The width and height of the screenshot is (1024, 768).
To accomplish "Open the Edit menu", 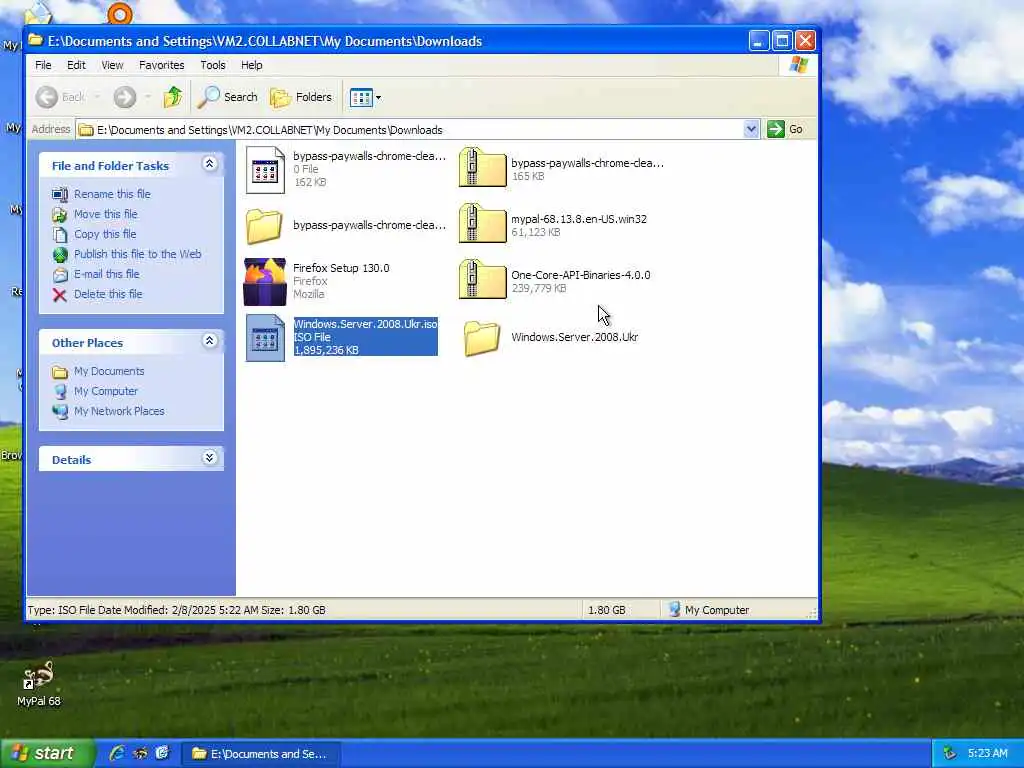I will 76,65.
